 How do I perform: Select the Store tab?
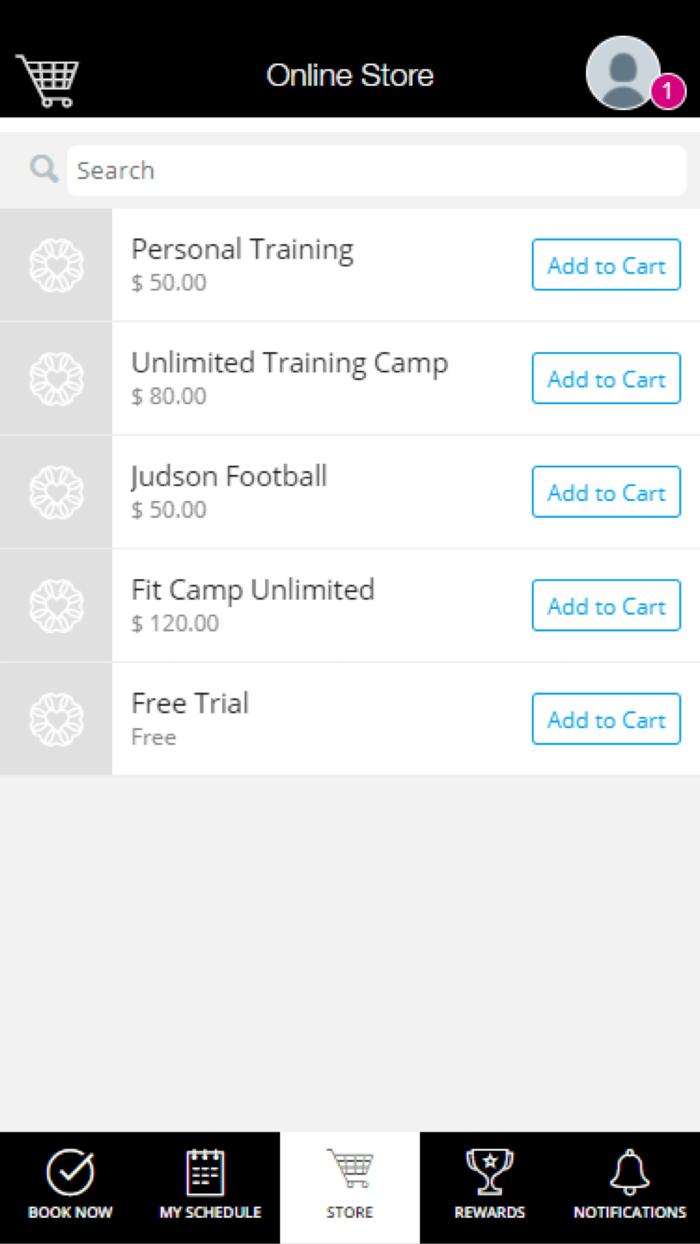[x=350, y=1187]
